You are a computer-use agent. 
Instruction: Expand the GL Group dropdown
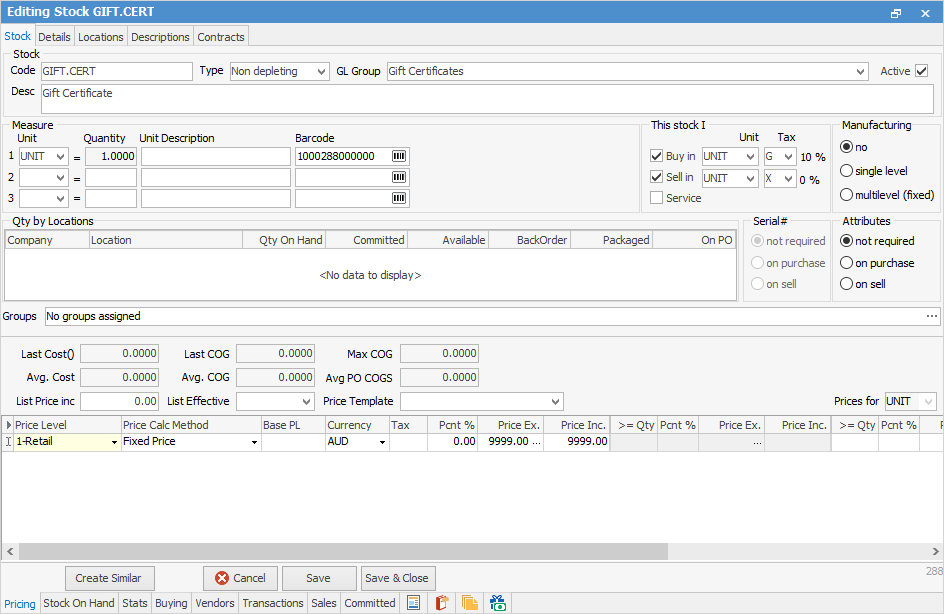tap(861, 72)
